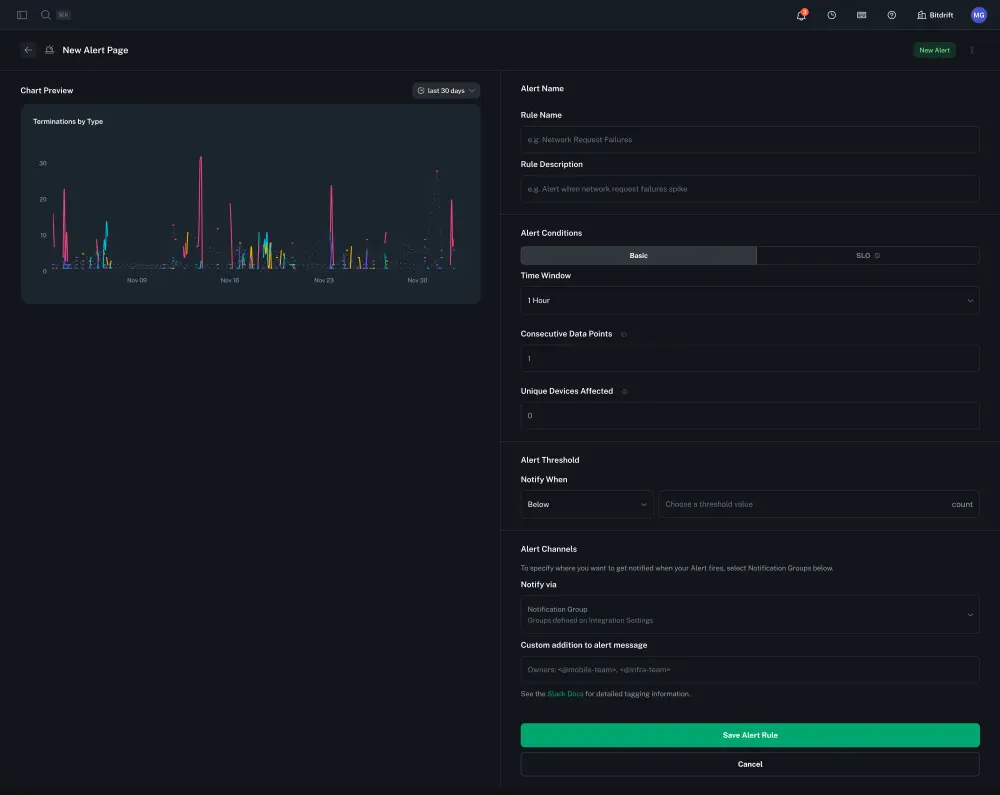Open search with the magnifier icon
The height and width of the screenshot is (795, 1000).
coord(46,15)
